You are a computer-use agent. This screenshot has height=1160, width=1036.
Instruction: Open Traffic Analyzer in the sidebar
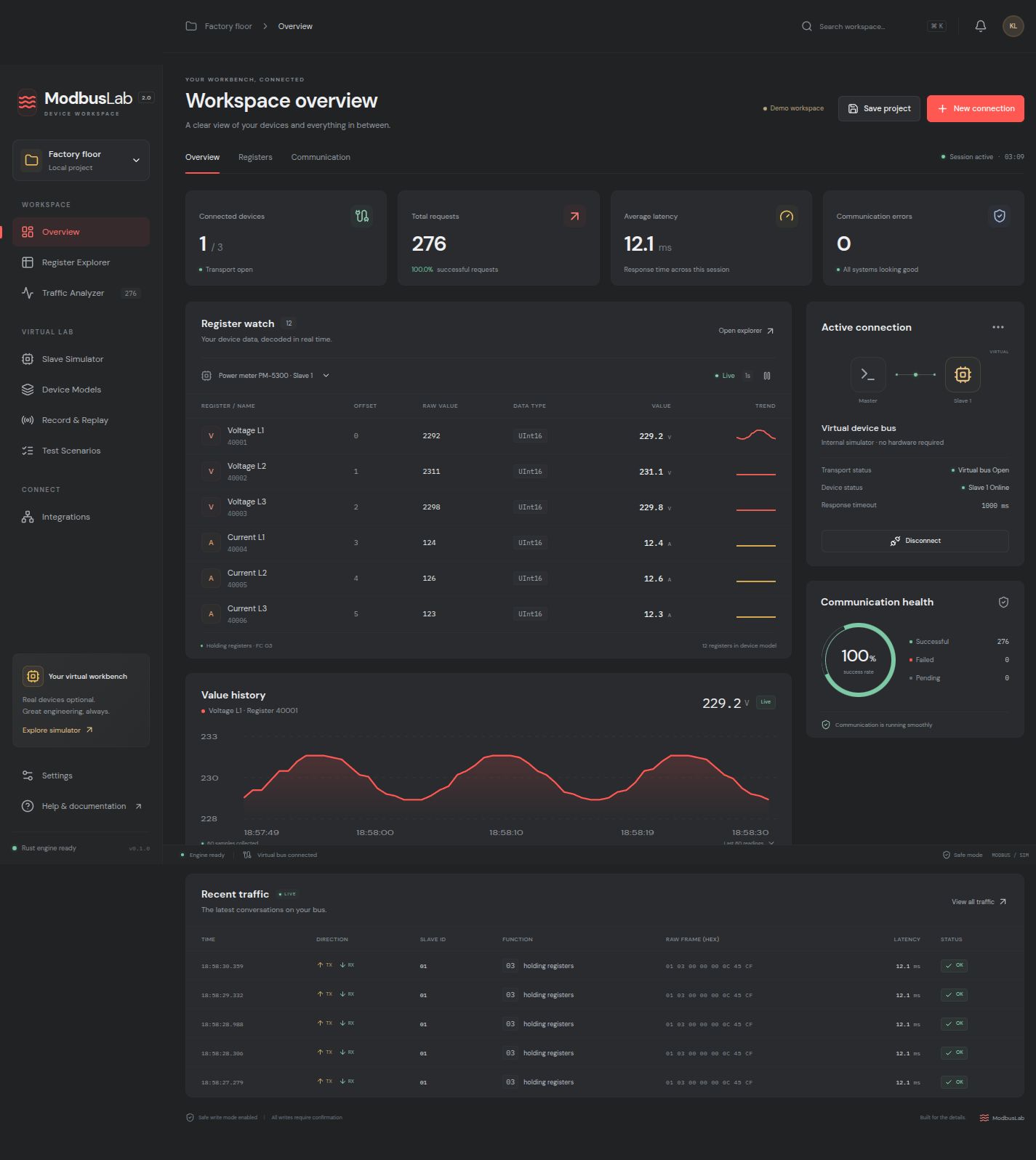point(81,293)
